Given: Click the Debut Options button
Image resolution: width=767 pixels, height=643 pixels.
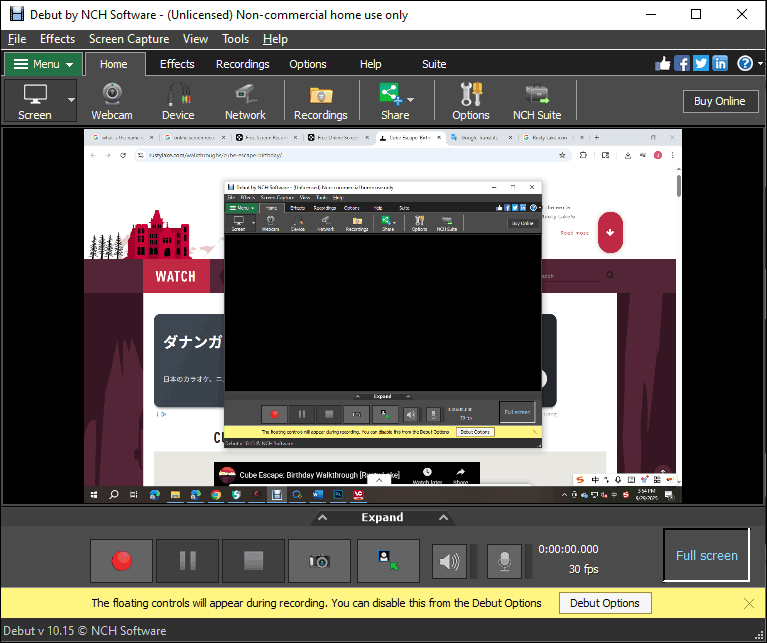Looking at the screenshot, I should point(605,603).
